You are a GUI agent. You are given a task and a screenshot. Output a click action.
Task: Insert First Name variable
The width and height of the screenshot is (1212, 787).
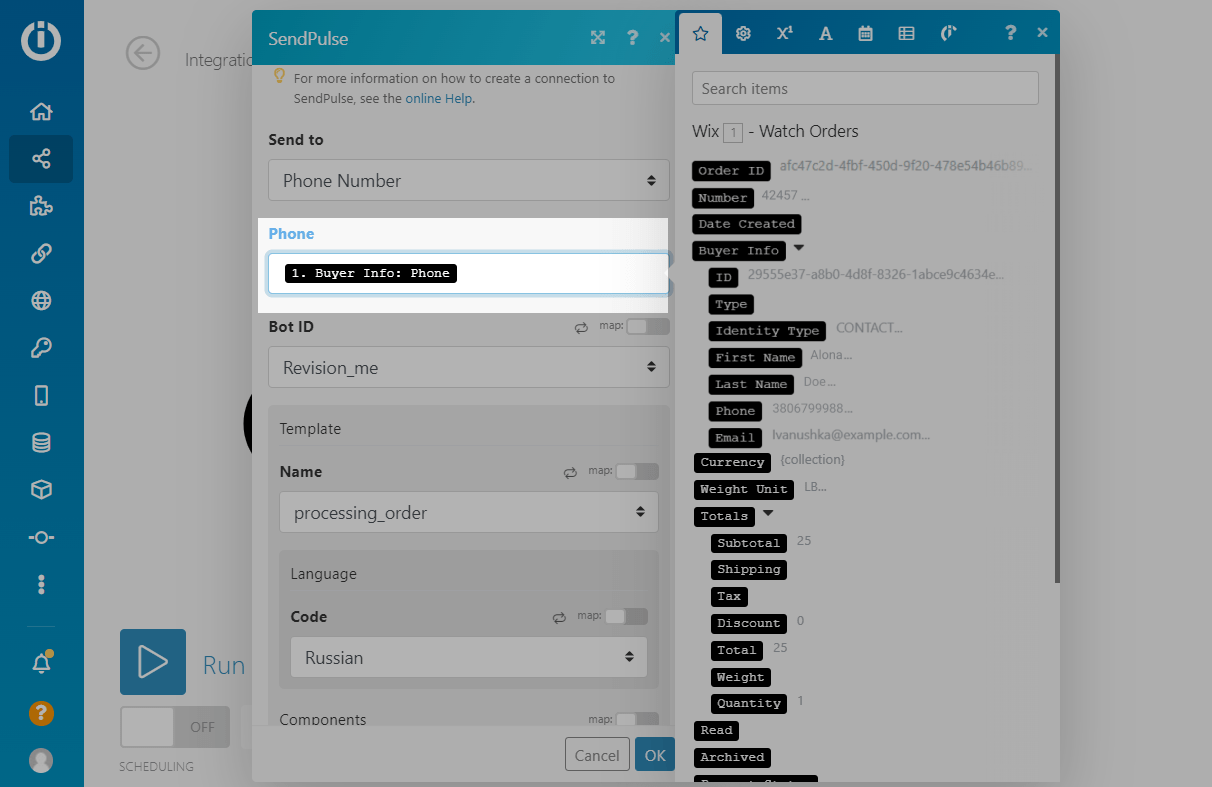[x=756, y=358]
